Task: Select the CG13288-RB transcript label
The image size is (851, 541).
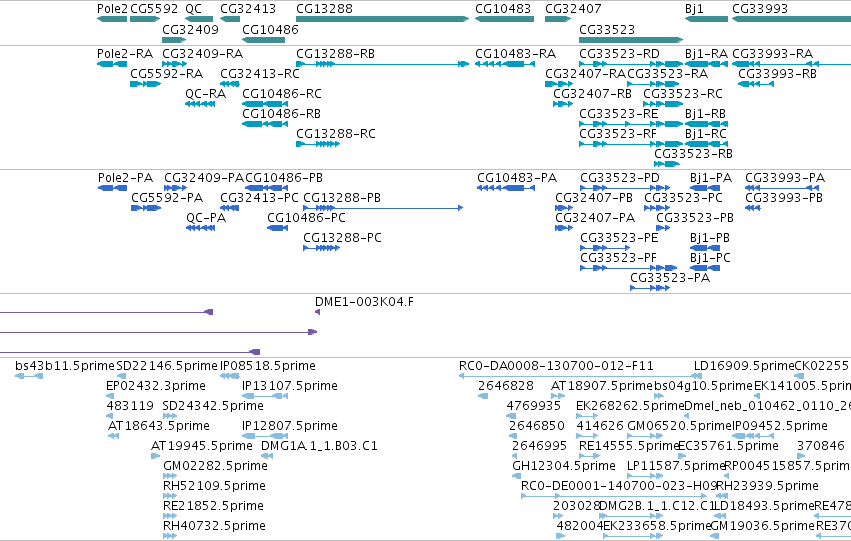Action: pyautogui.click(x=335, y=54)
